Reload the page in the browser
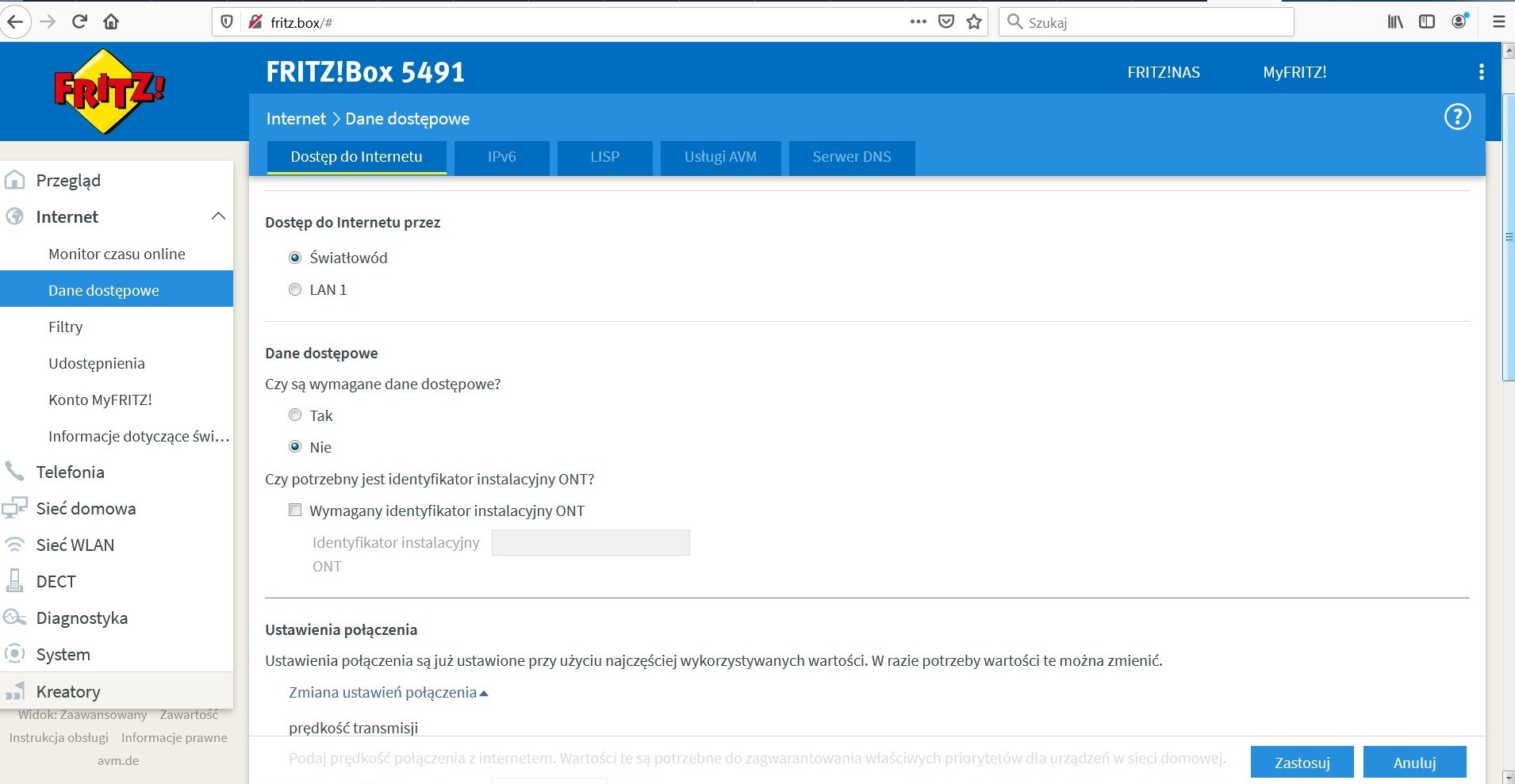The image size is (1515, 784). tap(79, 22)
